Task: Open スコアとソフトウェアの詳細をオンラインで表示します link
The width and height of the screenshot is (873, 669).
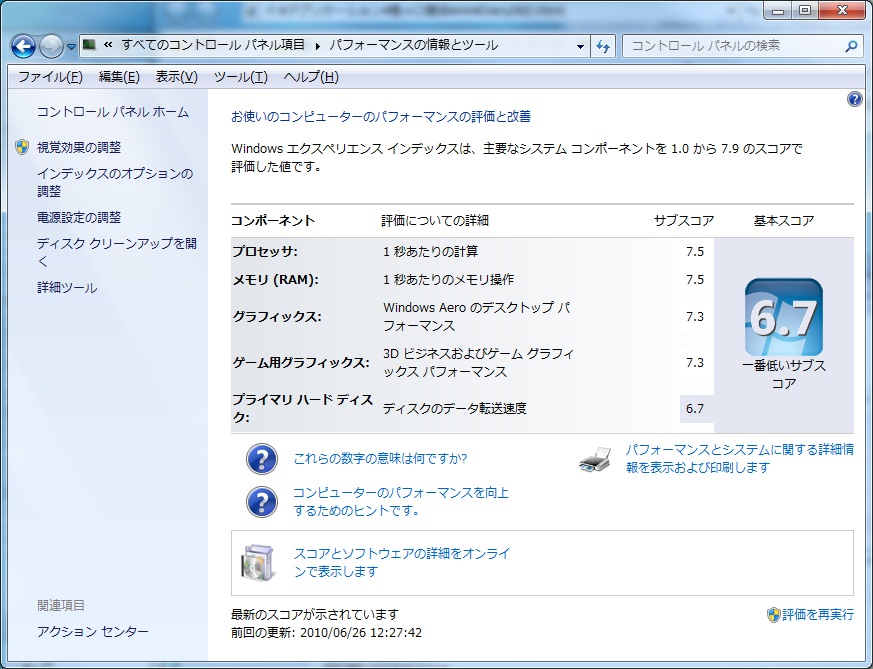Action: click(x=402, y=563)
